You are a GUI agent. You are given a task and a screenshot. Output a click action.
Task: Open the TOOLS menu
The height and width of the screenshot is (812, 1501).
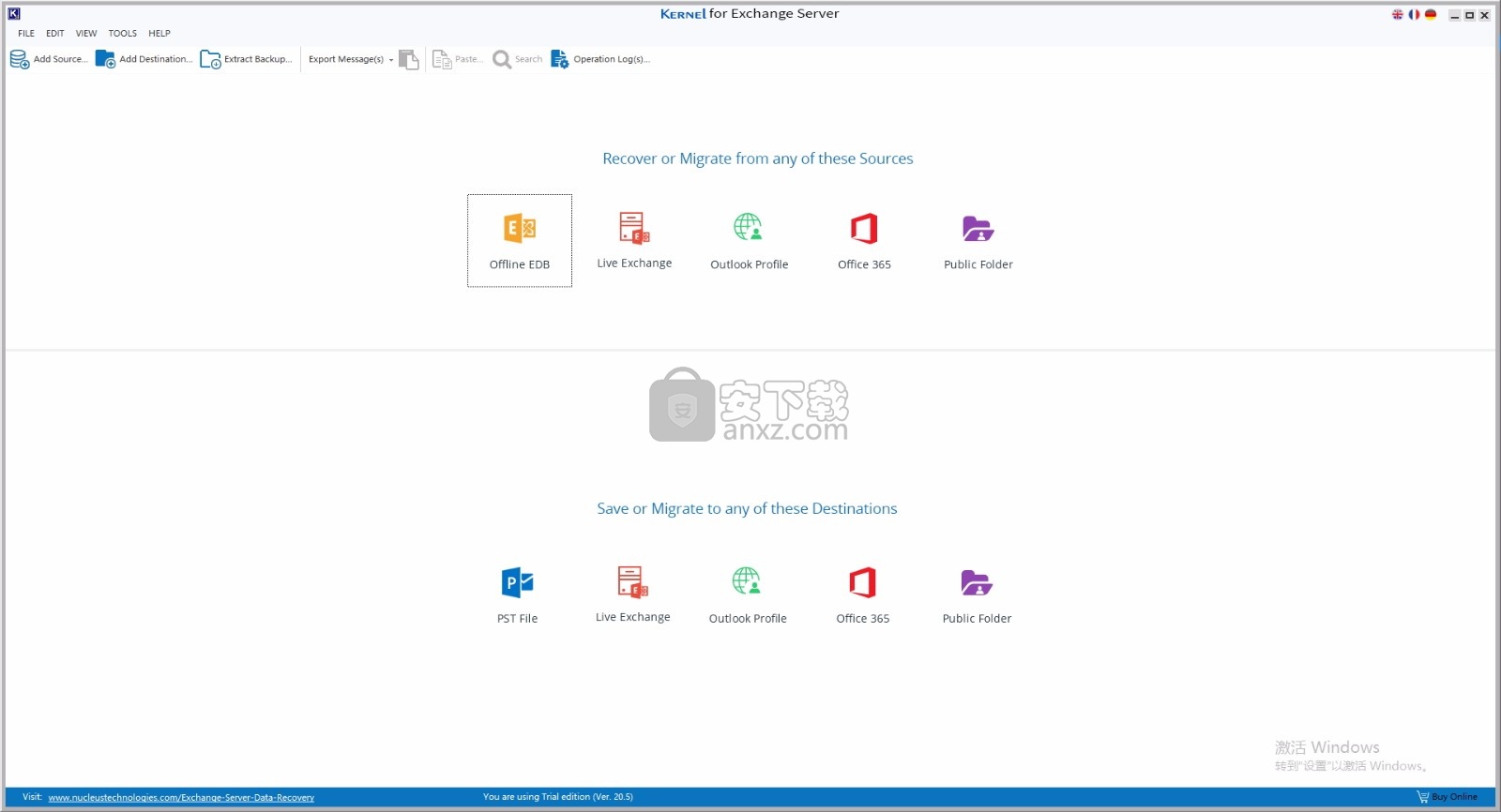click(x=122, y=33)
